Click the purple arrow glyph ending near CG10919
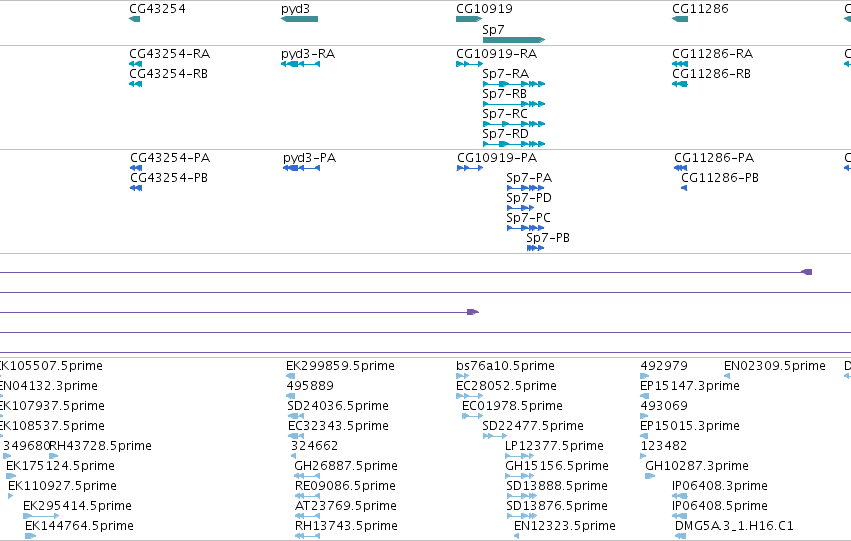851x541 pixels. (x=473, y=312)
